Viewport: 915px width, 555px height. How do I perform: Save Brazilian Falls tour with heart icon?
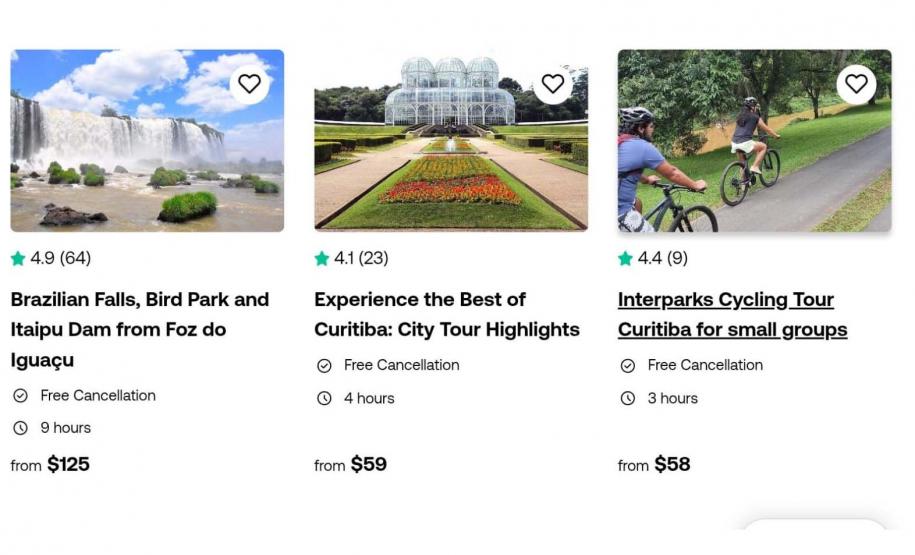pos(249,84)
